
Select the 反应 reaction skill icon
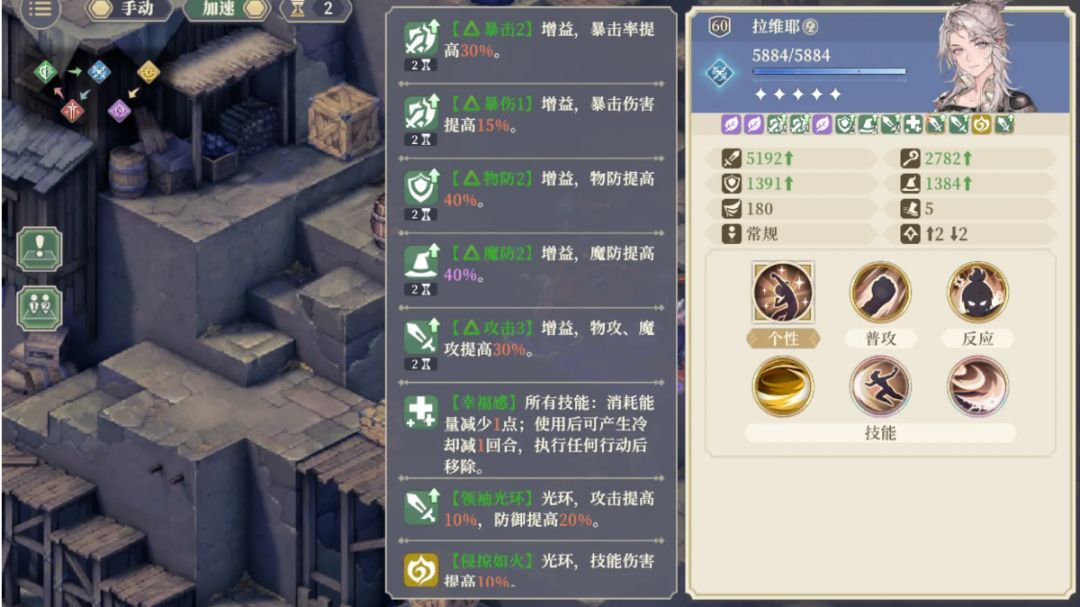click(977, 292)
